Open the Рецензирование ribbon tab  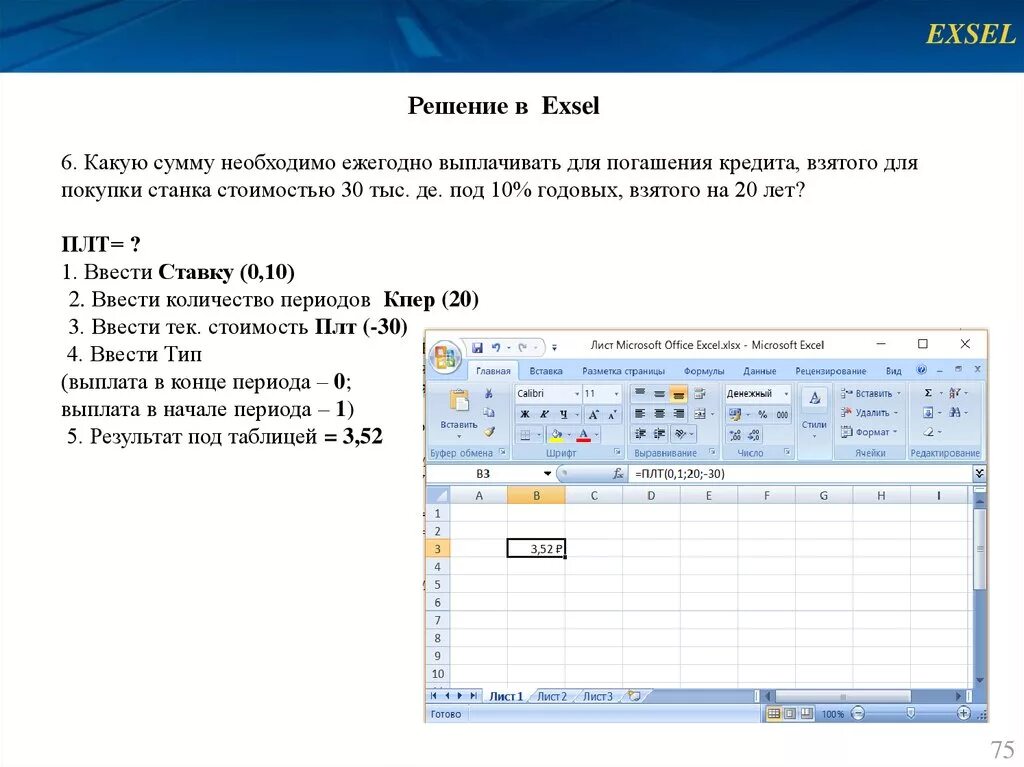(831, 370)
